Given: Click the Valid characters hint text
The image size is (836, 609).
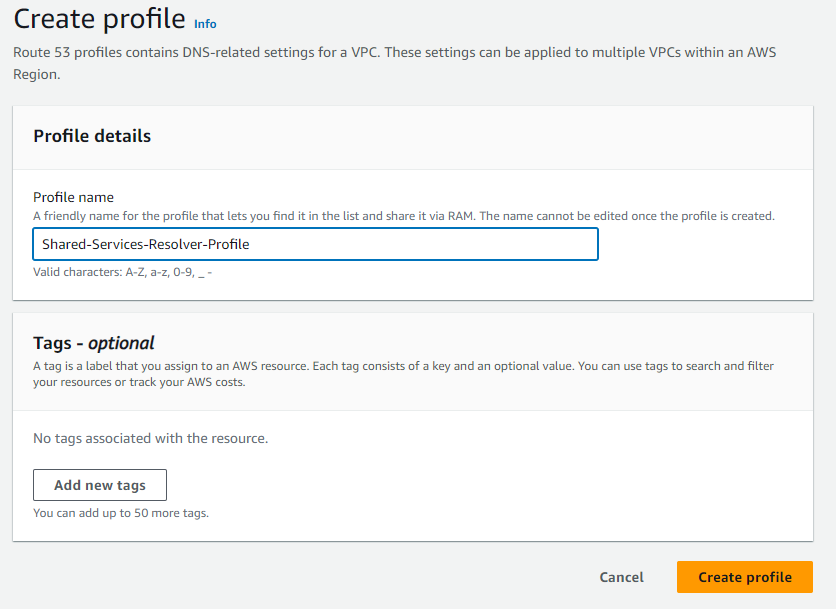Looking at the screenshot, I should click(122, 271).
